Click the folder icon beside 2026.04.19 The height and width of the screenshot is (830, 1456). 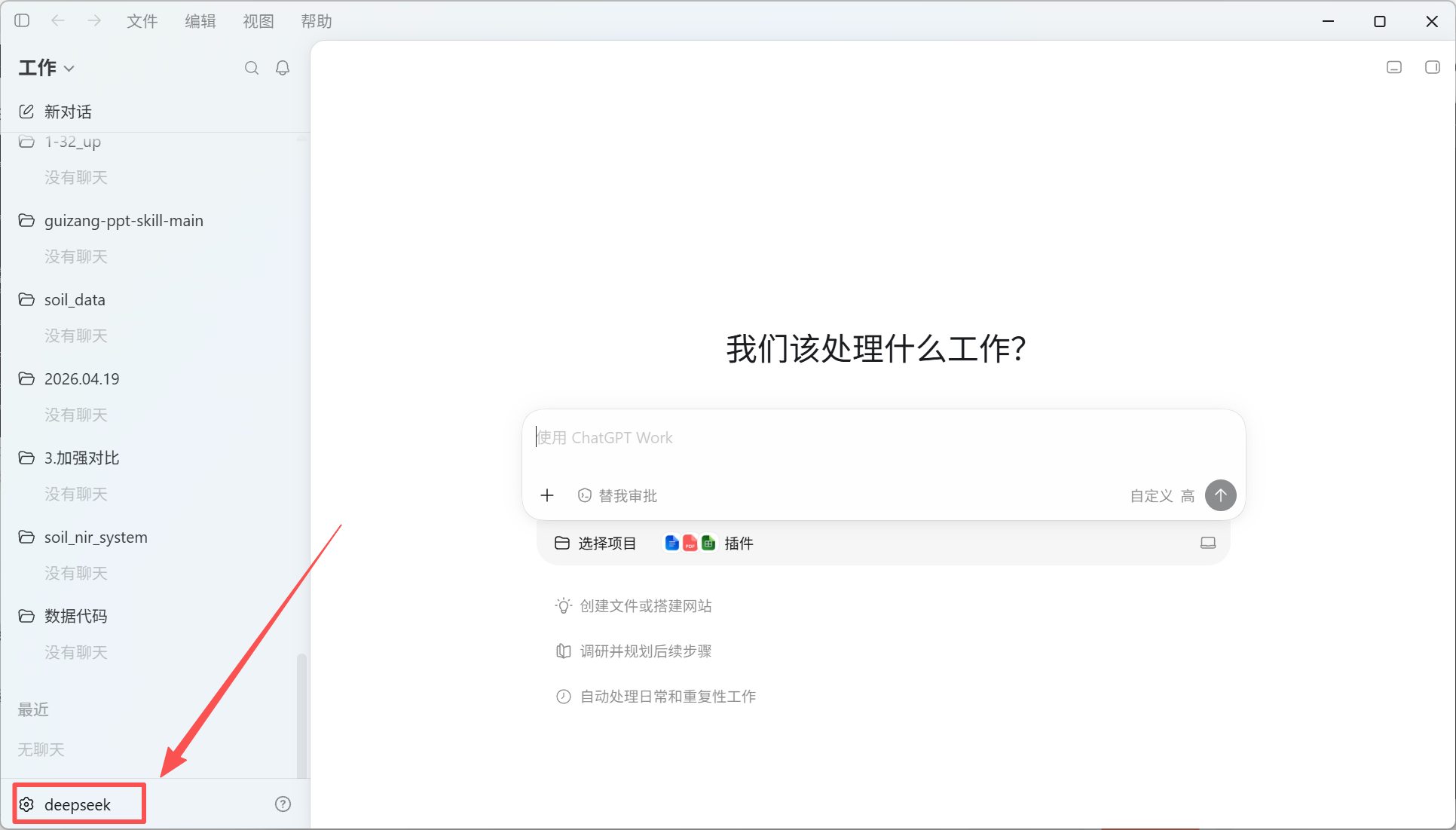26,378
